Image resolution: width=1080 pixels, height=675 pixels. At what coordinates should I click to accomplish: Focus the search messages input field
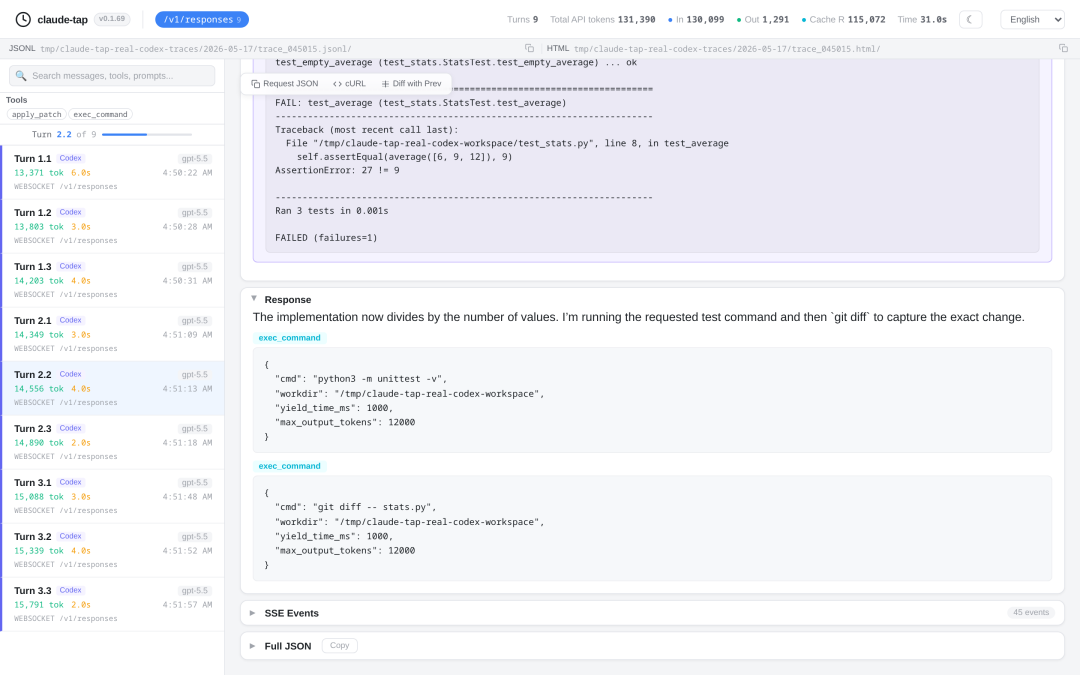click(112, 76)
